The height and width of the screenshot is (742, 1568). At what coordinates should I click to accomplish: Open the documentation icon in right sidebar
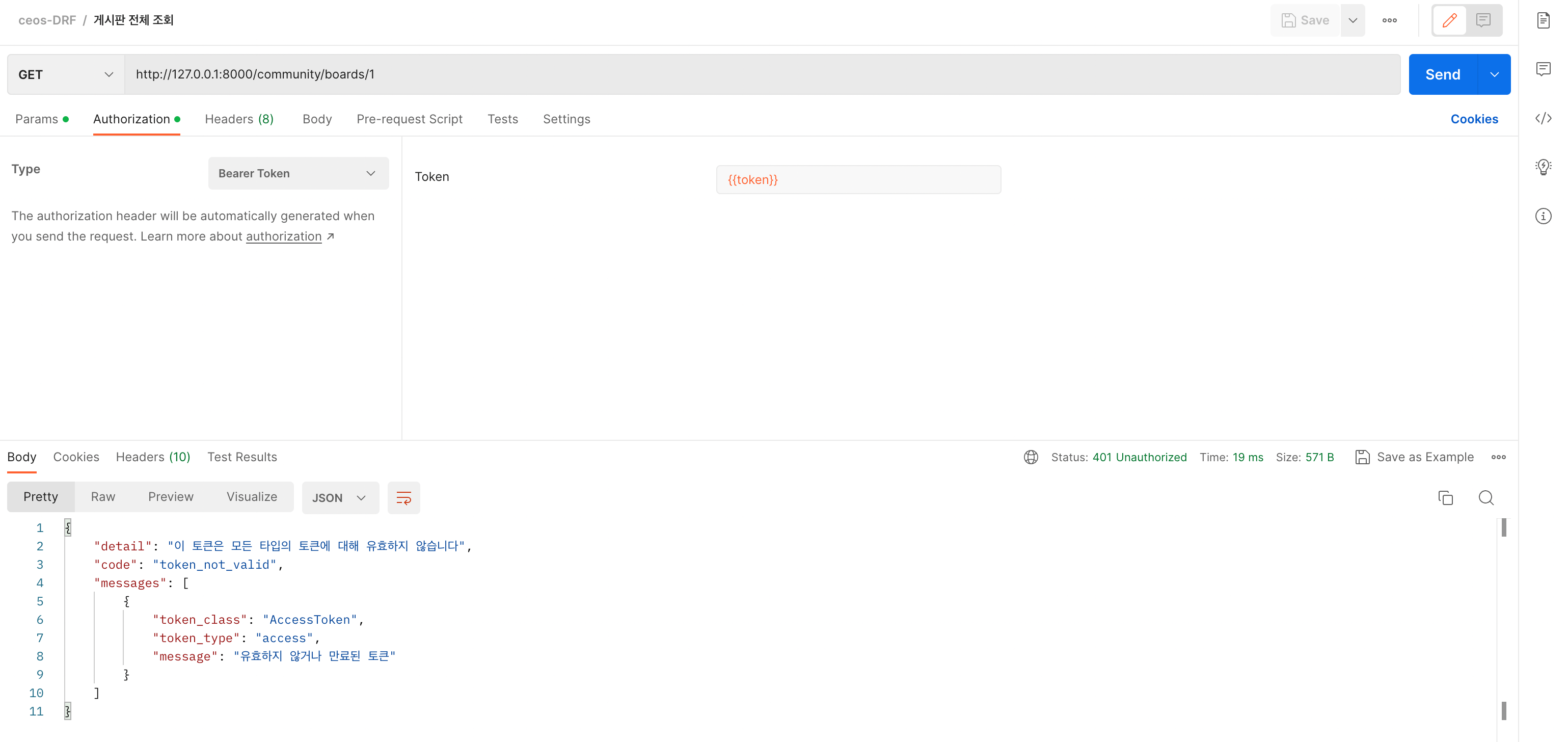tap(1543, 20)
